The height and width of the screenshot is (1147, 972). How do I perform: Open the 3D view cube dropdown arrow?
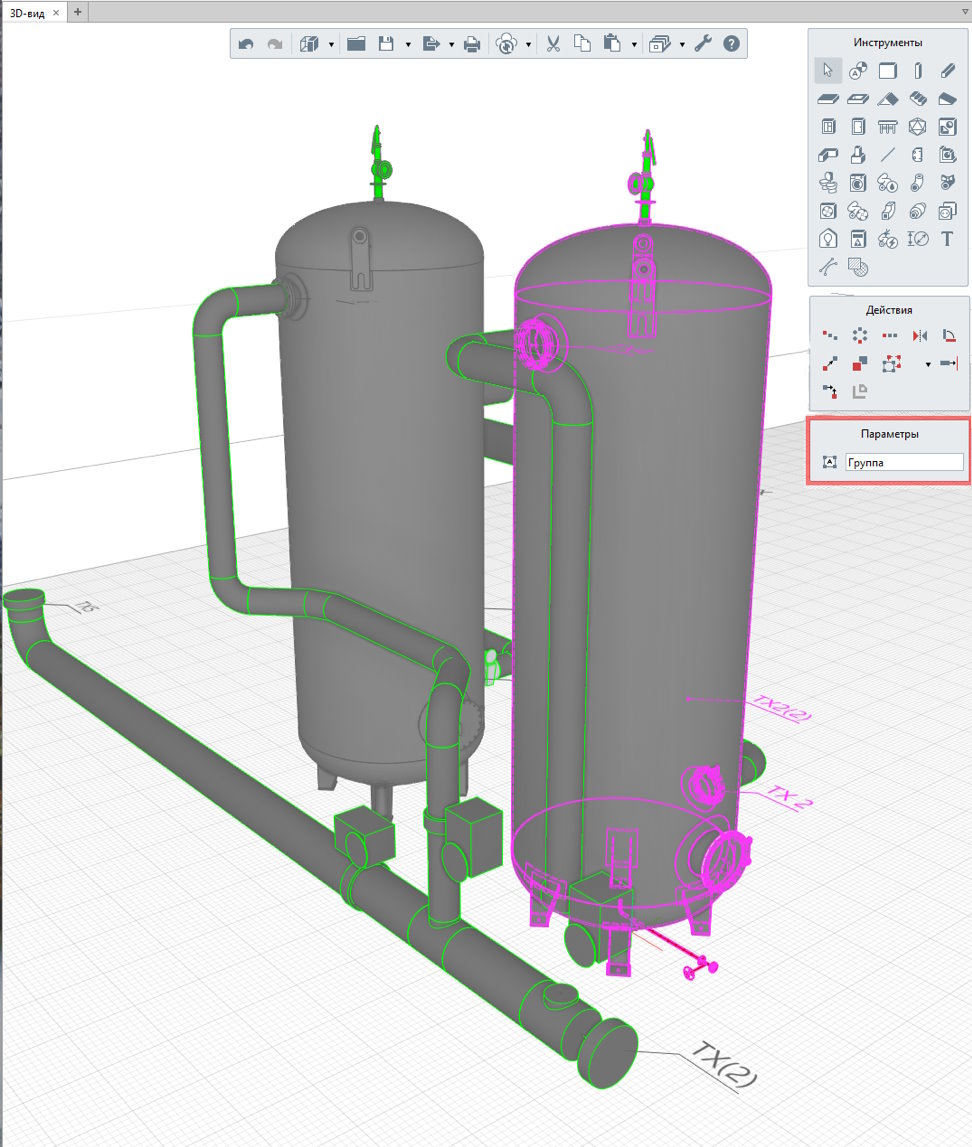[331, 45]
